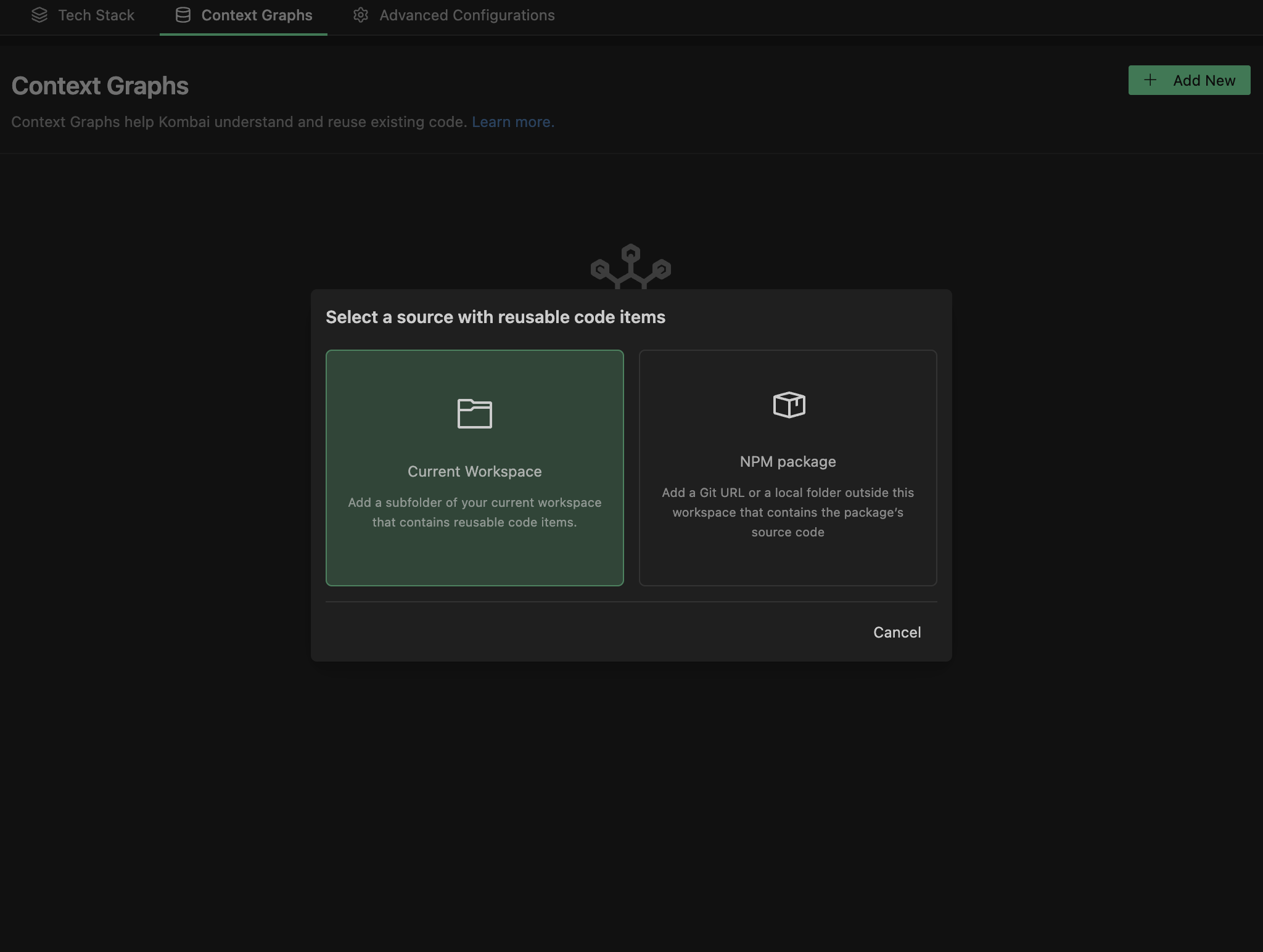Open the Advanced Configurations tab
Viewport: 1263px width, 952px height.
click(467, 15)
